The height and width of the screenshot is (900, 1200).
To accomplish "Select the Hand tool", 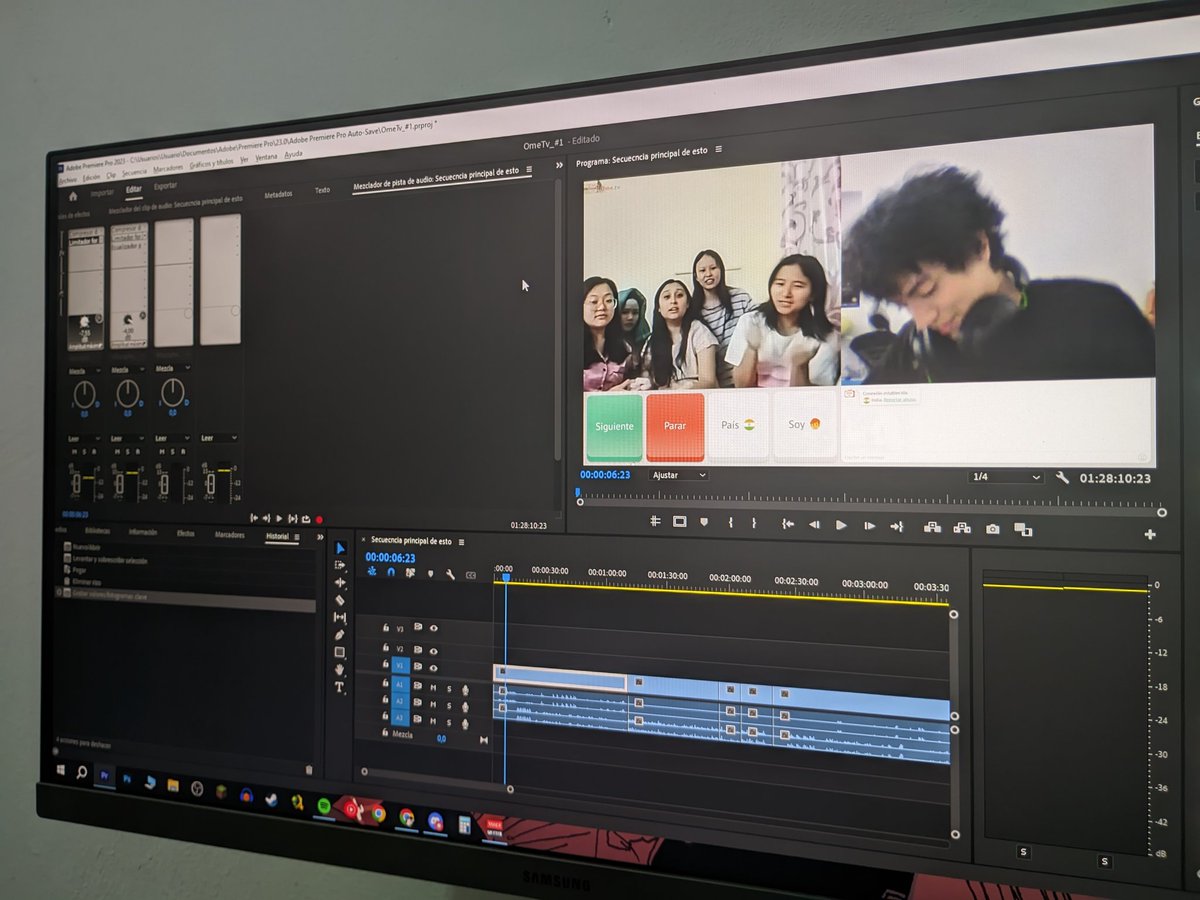I will pos(340,669).
